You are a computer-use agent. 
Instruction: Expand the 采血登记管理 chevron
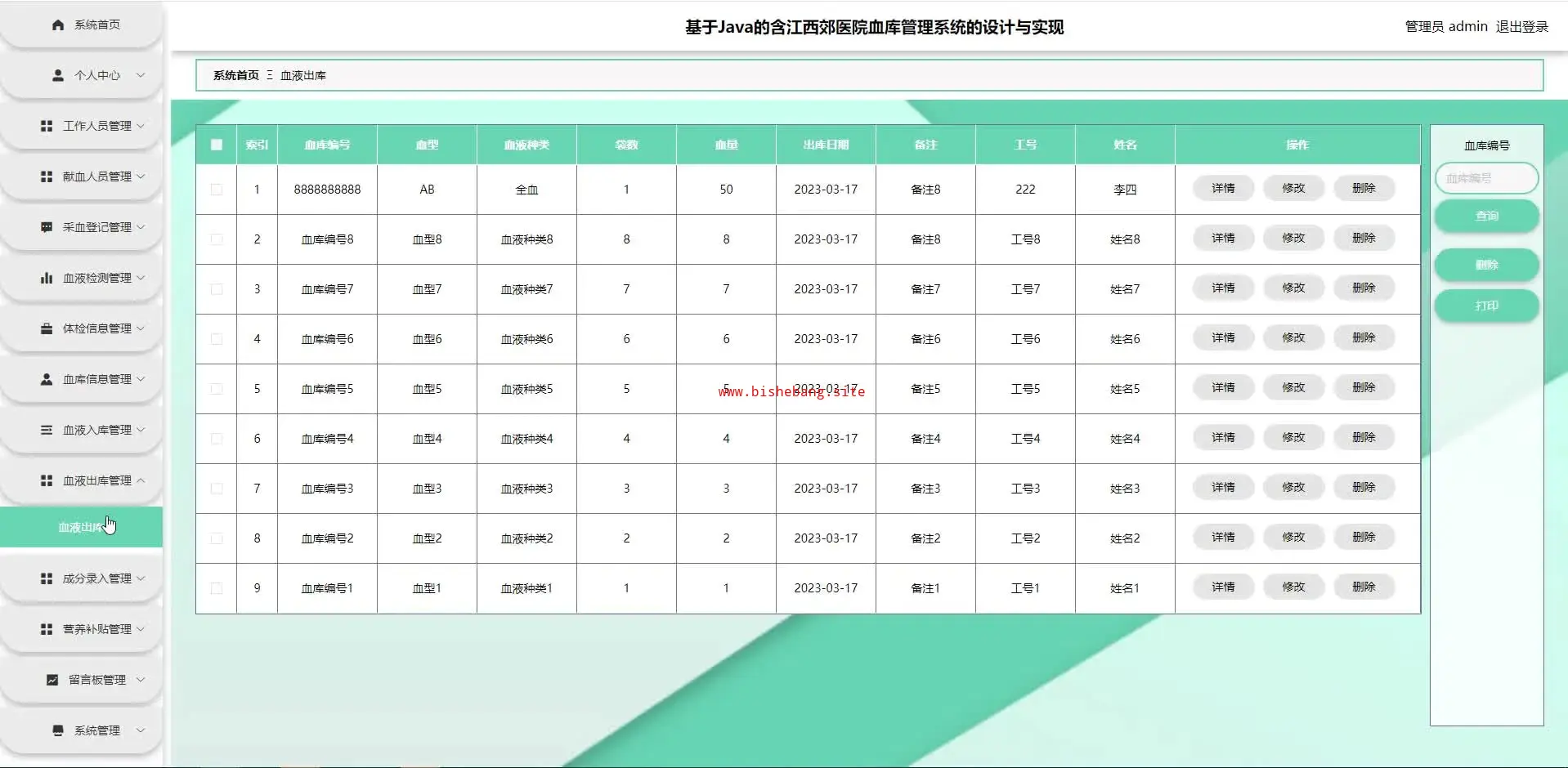pyautogui.click(x=141, y=227)
